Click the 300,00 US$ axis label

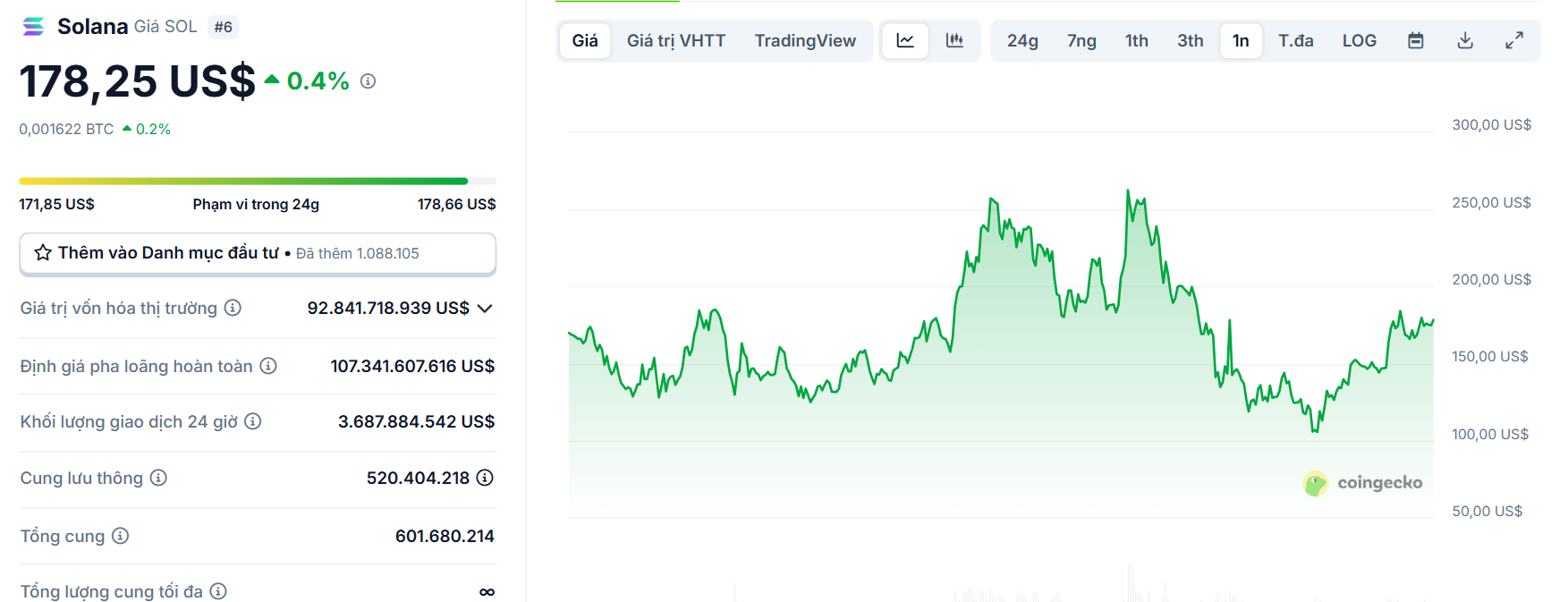coord(1491,124)
